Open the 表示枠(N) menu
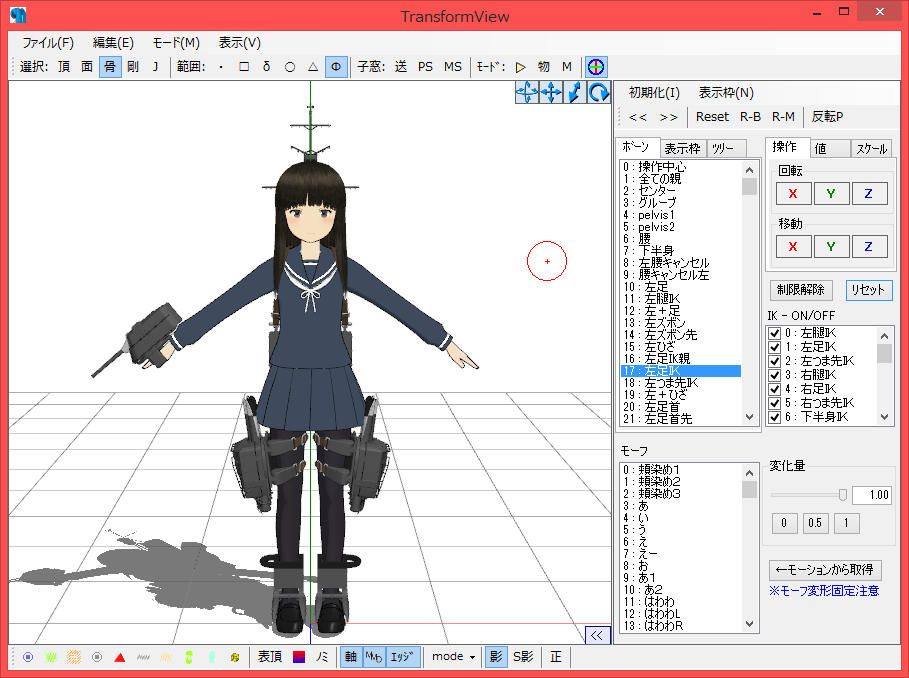Screen dimensions: 909x678 coord(726,92)
